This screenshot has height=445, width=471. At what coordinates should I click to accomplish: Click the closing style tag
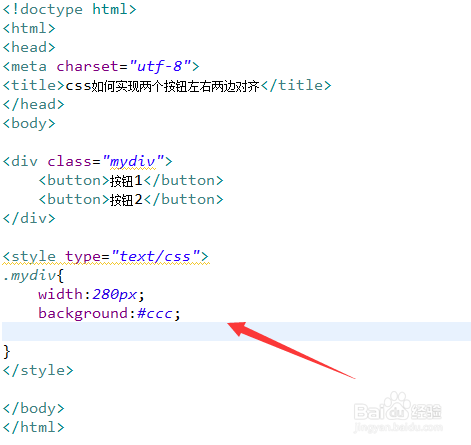coord(38,371)
